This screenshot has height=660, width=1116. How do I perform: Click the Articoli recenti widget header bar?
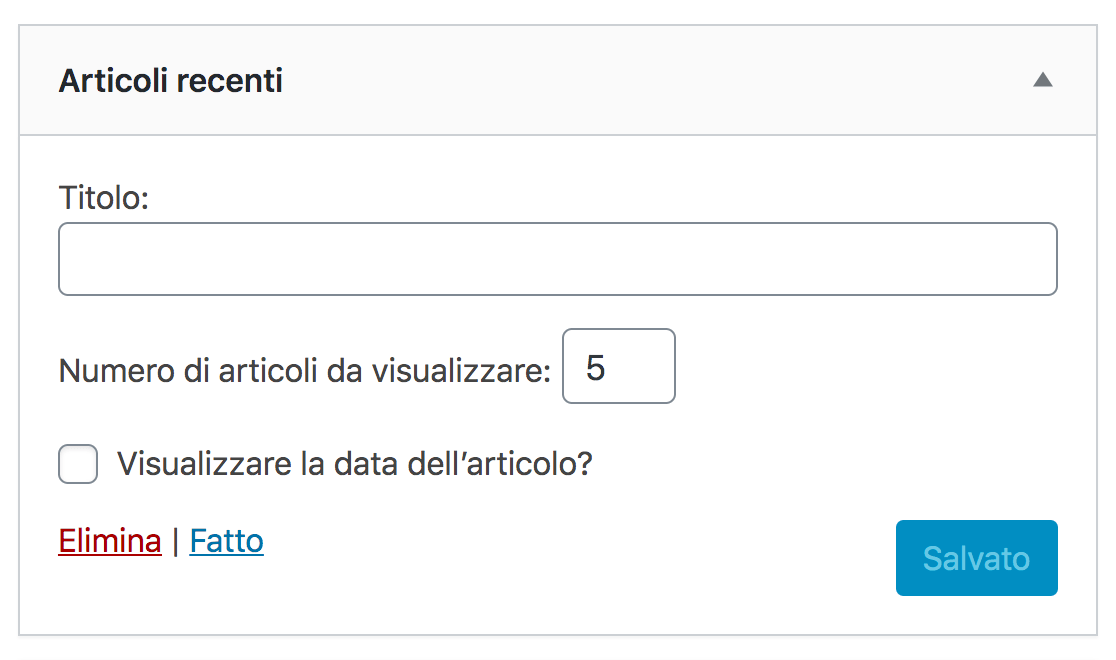point(558,80)
